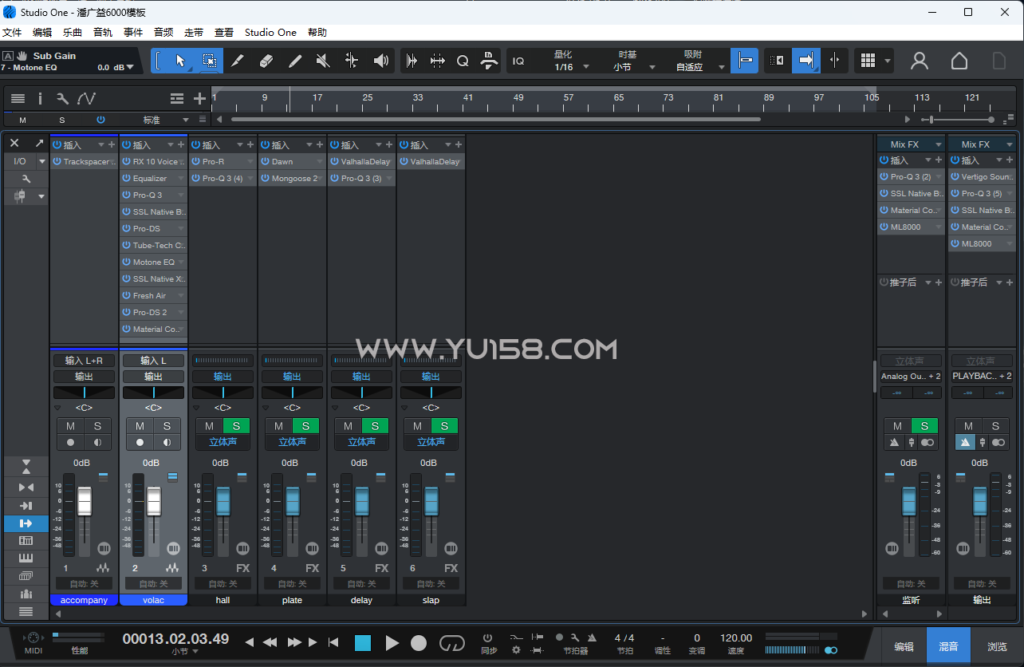
Task: Click the Stop transport button
Action: coord(362,643)
